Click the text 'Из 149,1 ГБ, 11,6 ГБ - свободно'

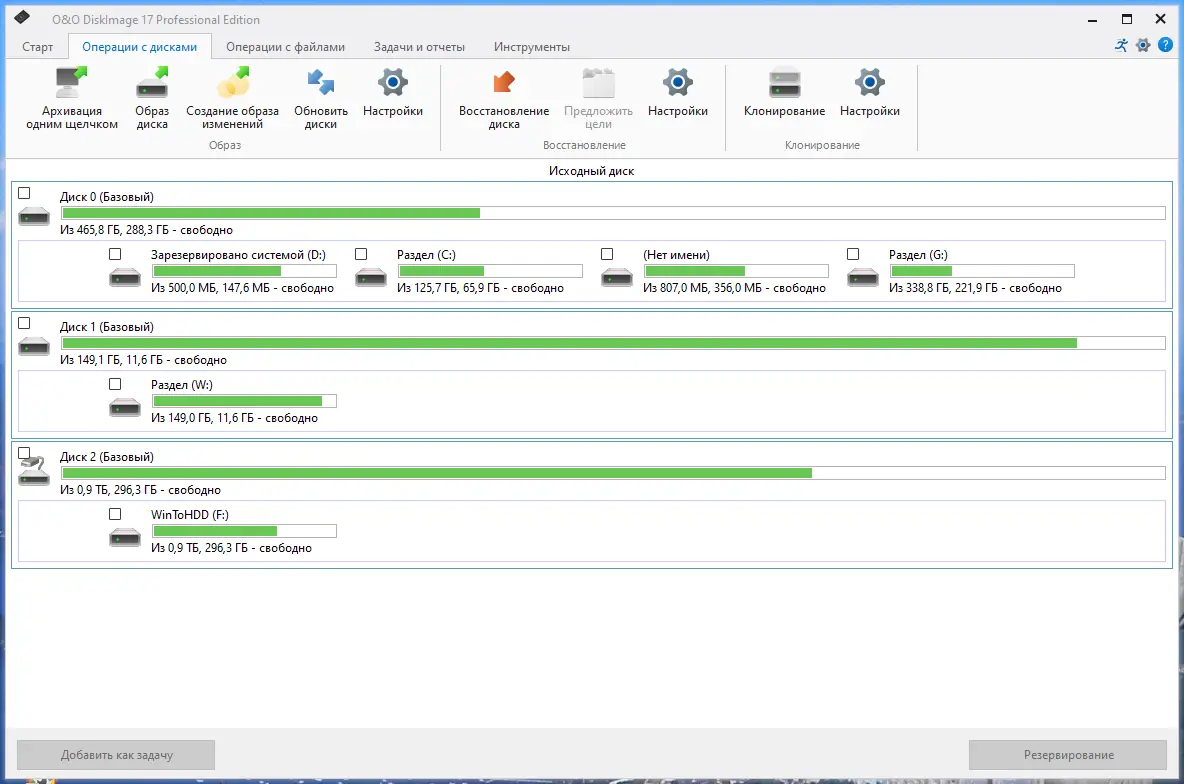(143, 360)
